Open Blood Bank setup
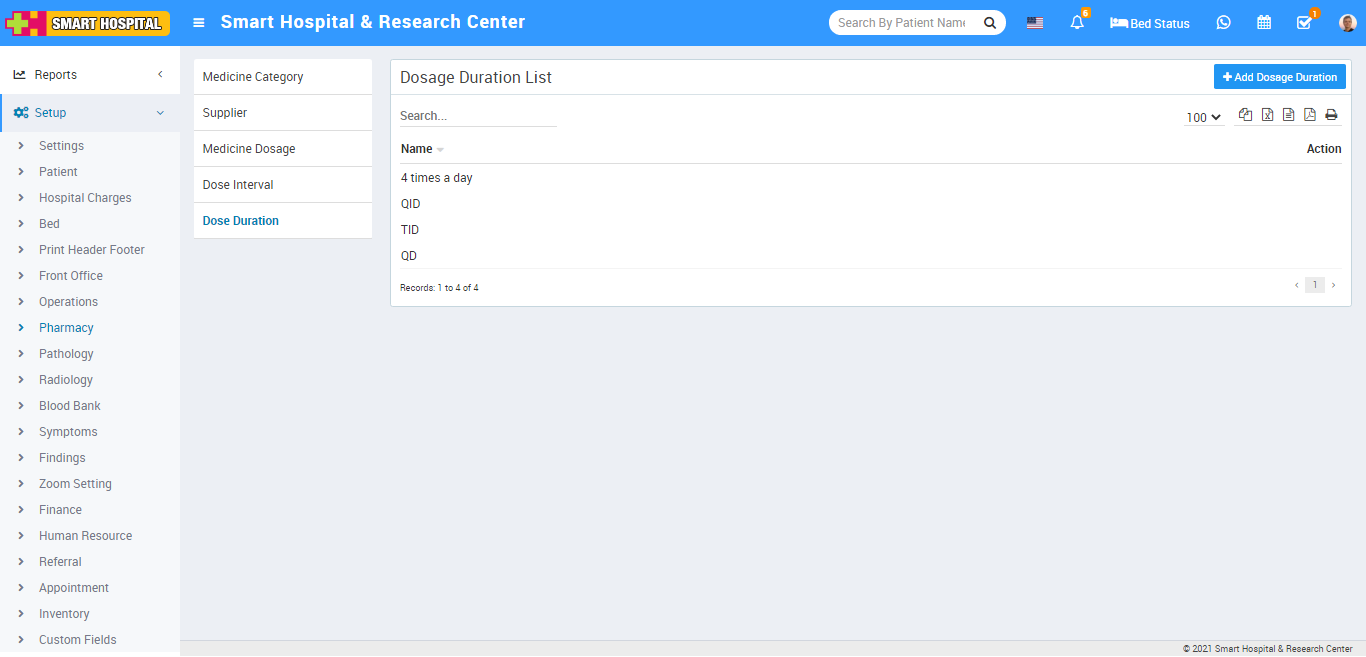 pyautogui.click(x=70, y=406)
